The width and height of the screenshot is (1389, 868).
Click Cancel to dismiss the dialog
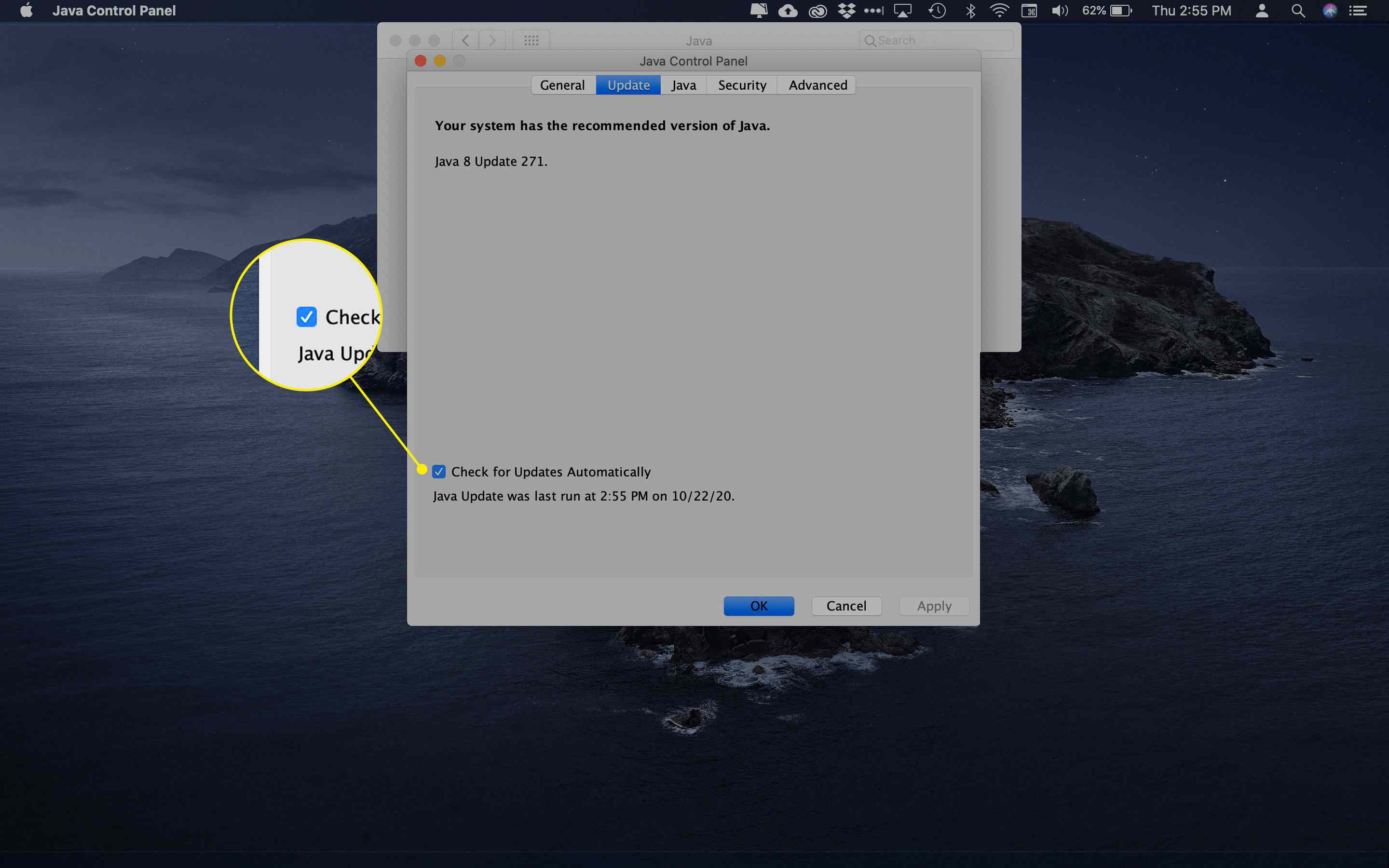point(845,605)
